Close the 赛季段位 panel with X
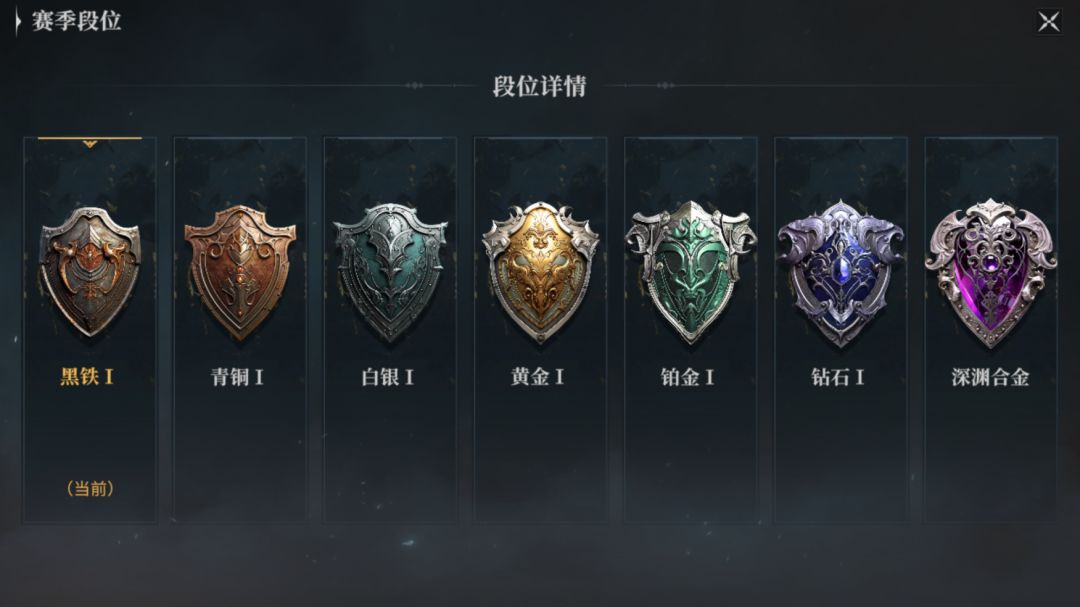The width and height of the screenshot is (1080, 607). click(x=1049, y=21)
